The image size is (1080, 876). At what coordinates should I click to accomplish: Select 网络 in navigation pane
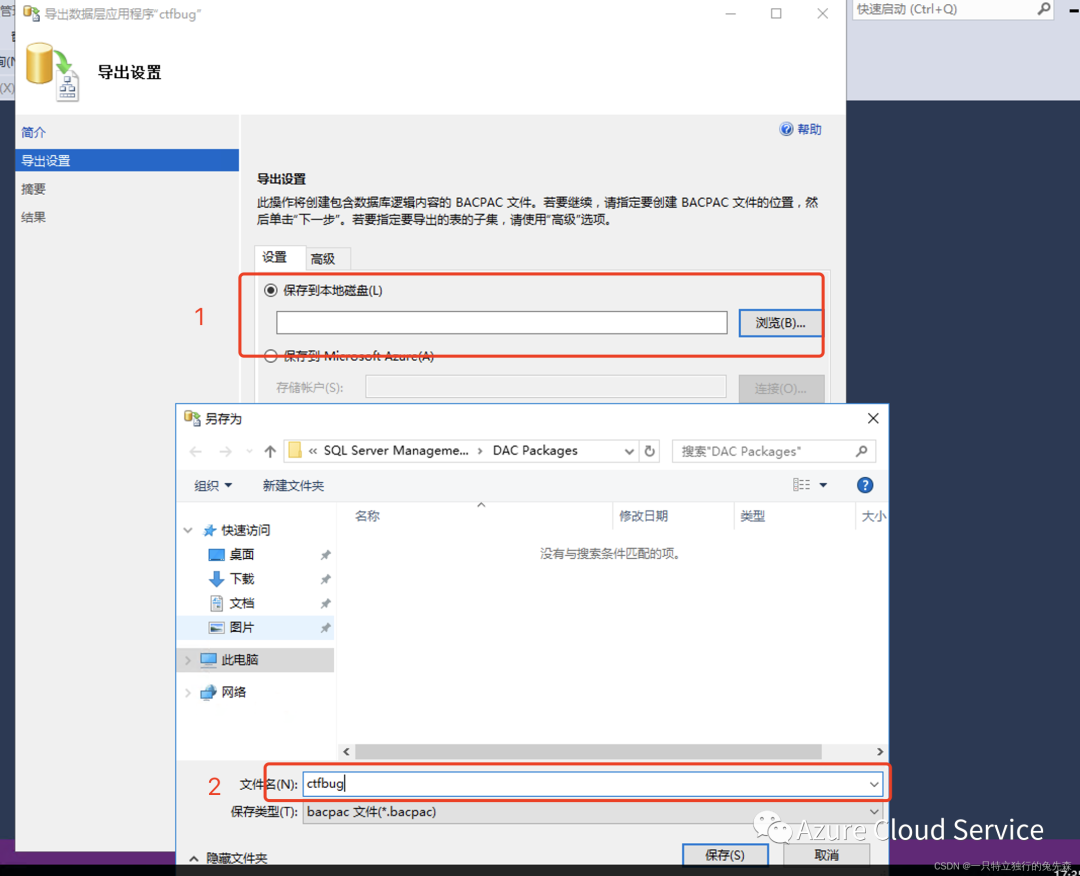[x=233, y=692]
